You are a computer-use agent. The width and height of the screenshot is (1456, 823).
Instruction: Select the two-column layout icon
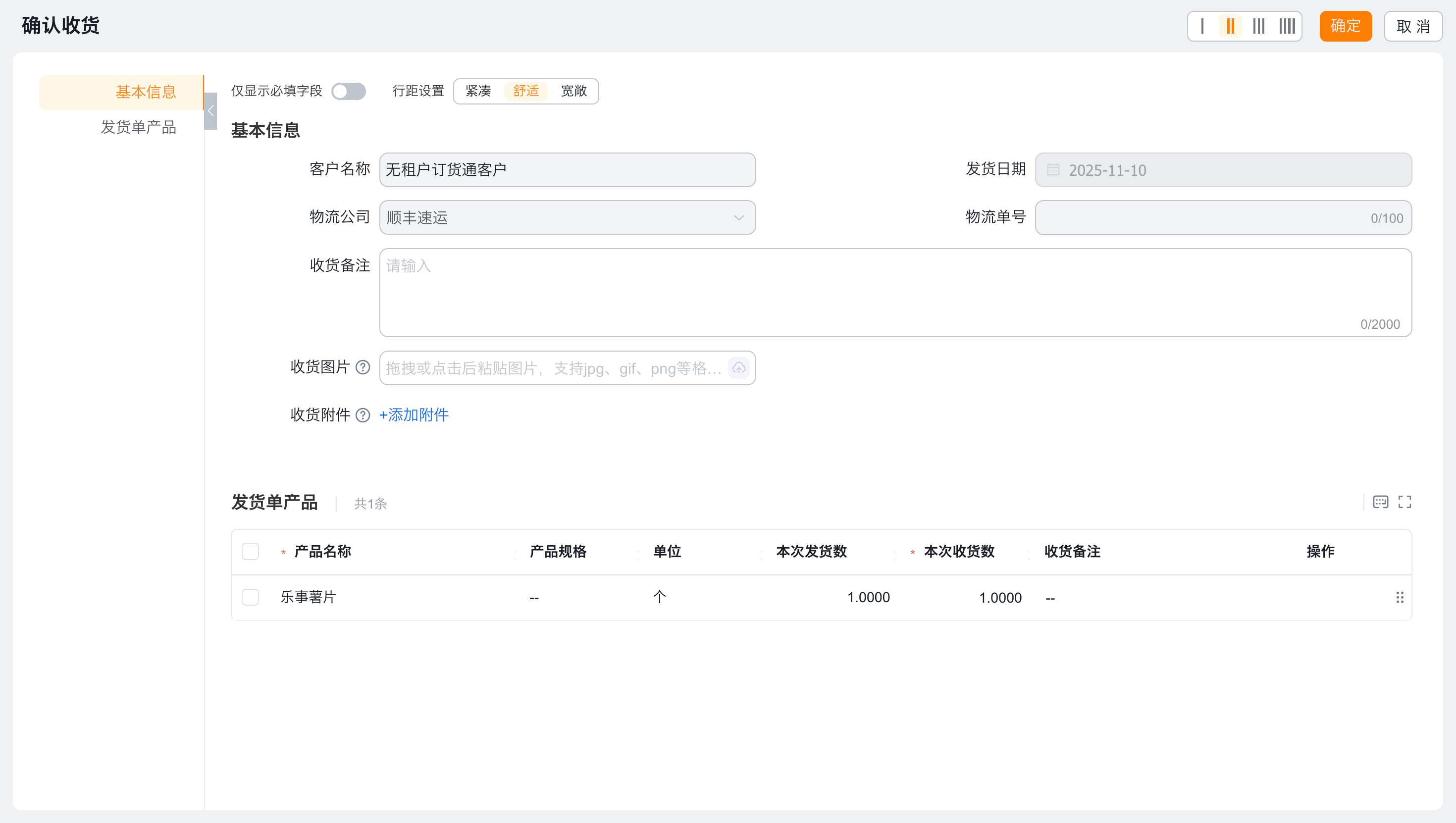(x=1230, y=26)
